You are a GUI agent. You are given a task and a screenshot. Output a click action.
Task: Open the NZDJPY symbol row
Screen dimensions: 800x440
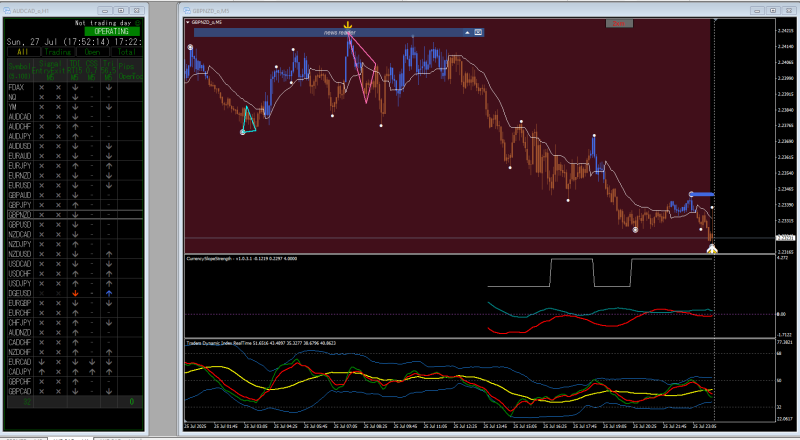coord(75,244)
